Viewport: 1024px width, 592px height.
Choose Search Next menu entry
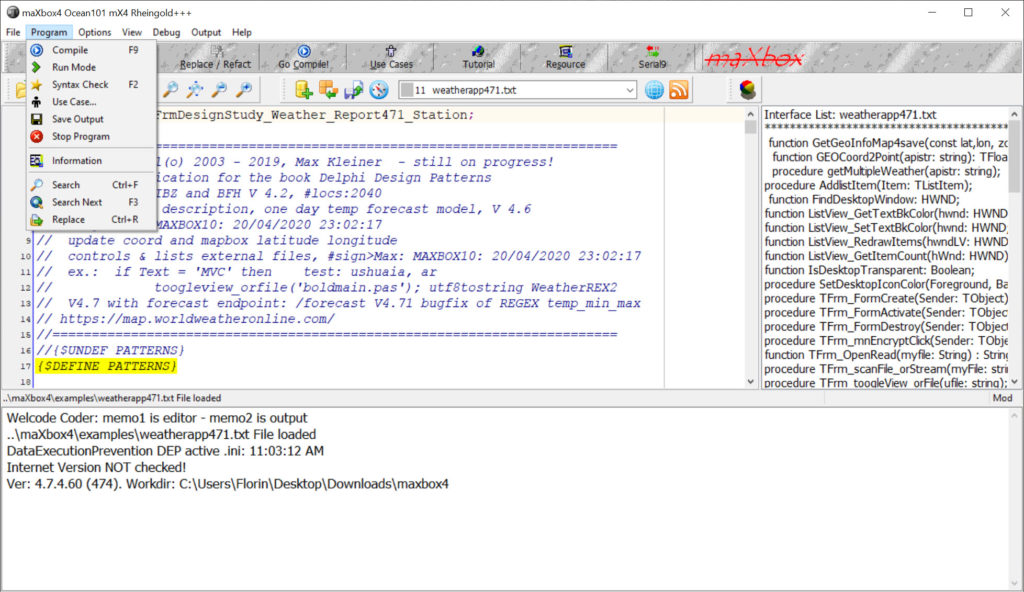pos(91,203)
